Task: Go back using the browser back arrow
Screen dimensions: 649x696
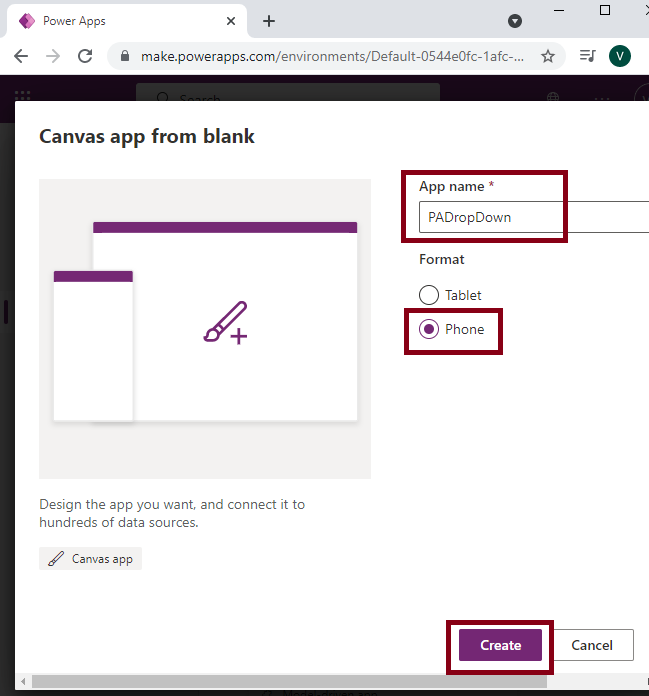Action: click(21, 56)
